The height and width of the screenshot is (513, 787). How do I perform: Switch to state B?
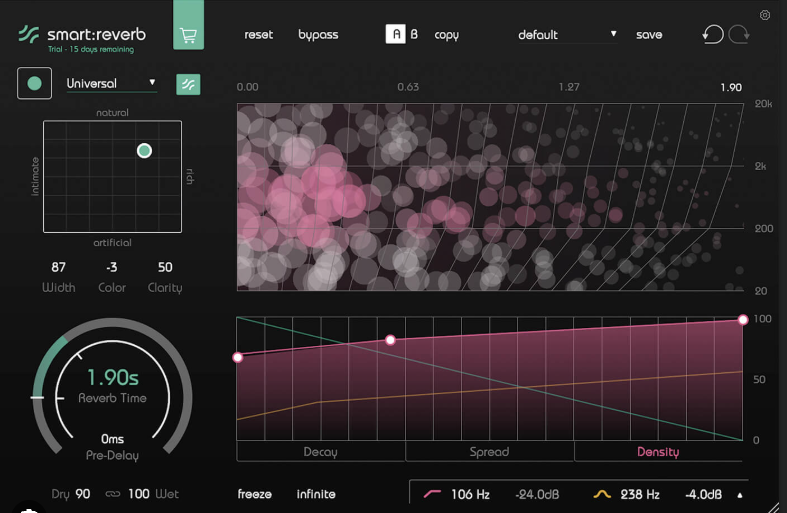[414, 34]
